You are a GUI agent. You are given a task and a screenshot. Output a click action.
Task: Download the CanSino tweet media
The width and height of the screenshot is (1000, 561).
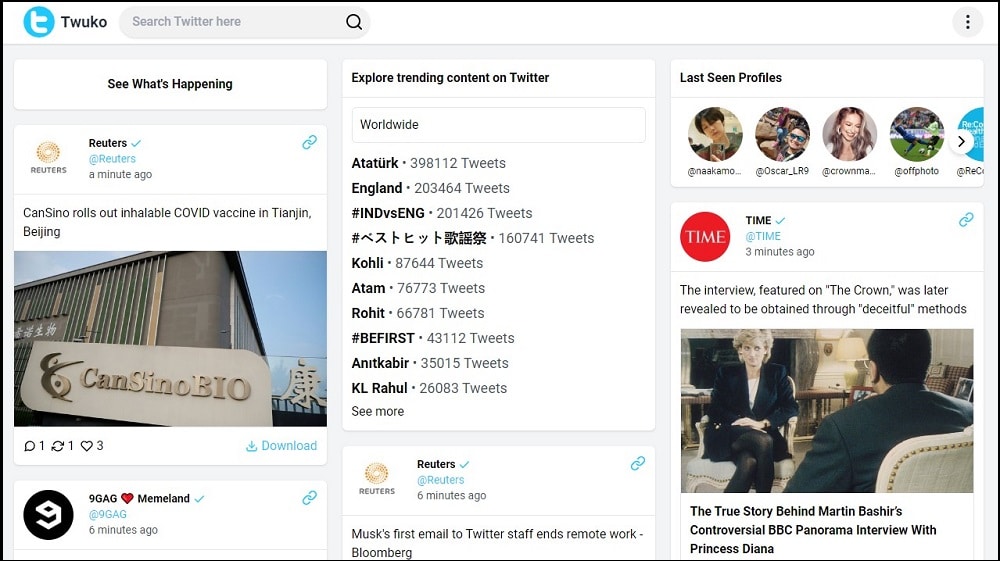click(281, 446)
